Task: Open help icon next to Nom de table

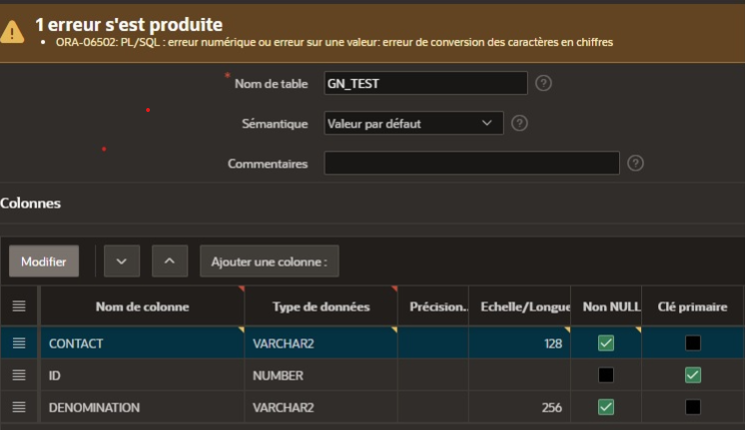Action: pyautogui.click(x=544, y=83)
